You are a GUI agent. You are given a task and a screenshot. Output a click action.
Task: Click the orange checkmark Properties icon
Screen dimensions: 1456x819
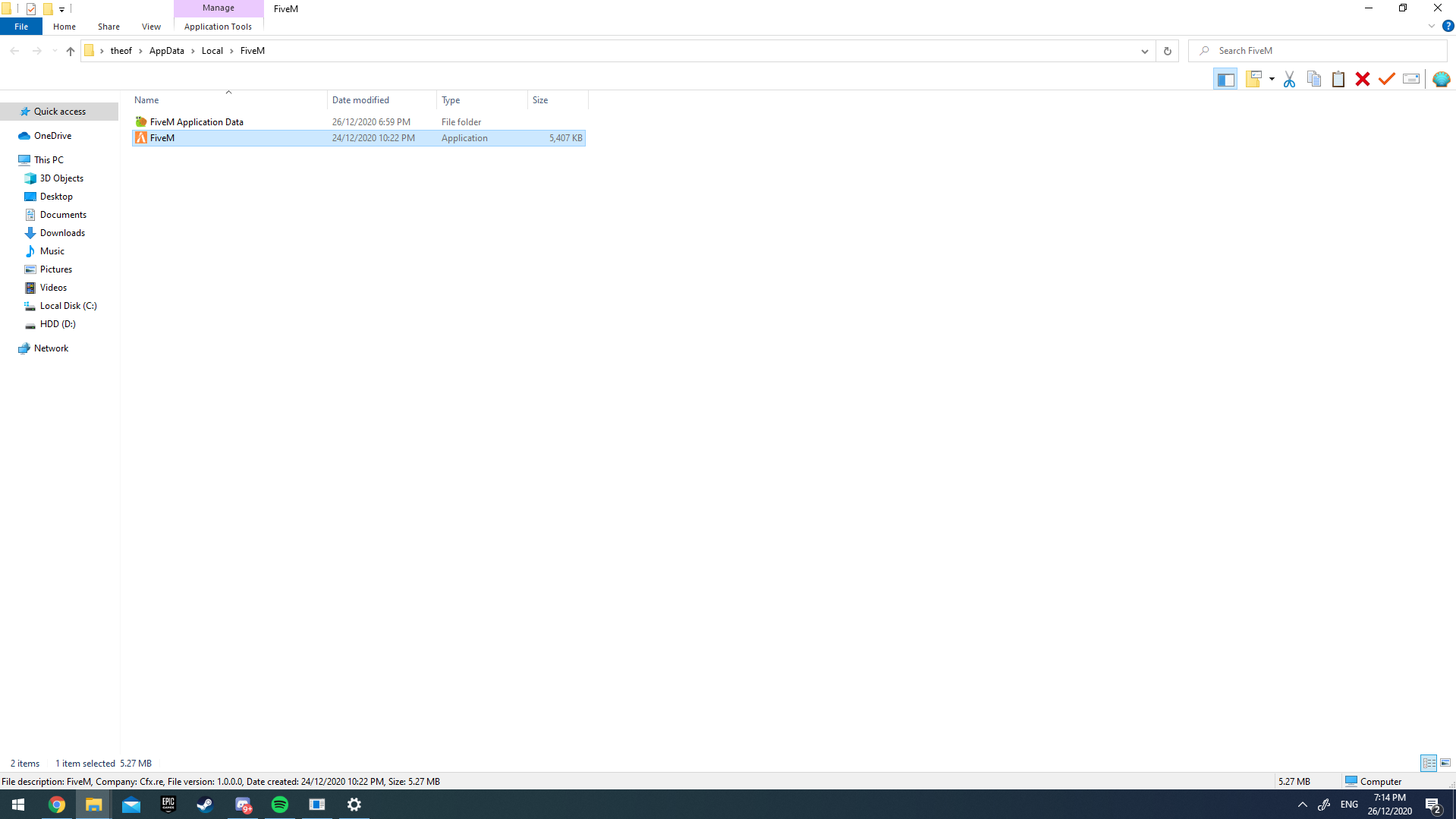(x=1387, y=79)
